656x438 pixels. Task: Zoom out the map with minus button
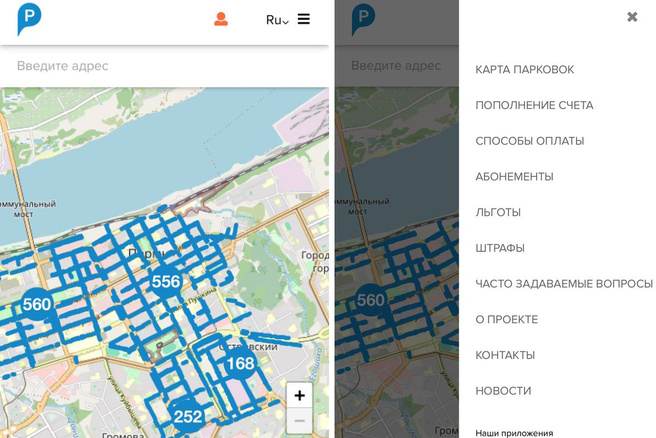point(299,422)
